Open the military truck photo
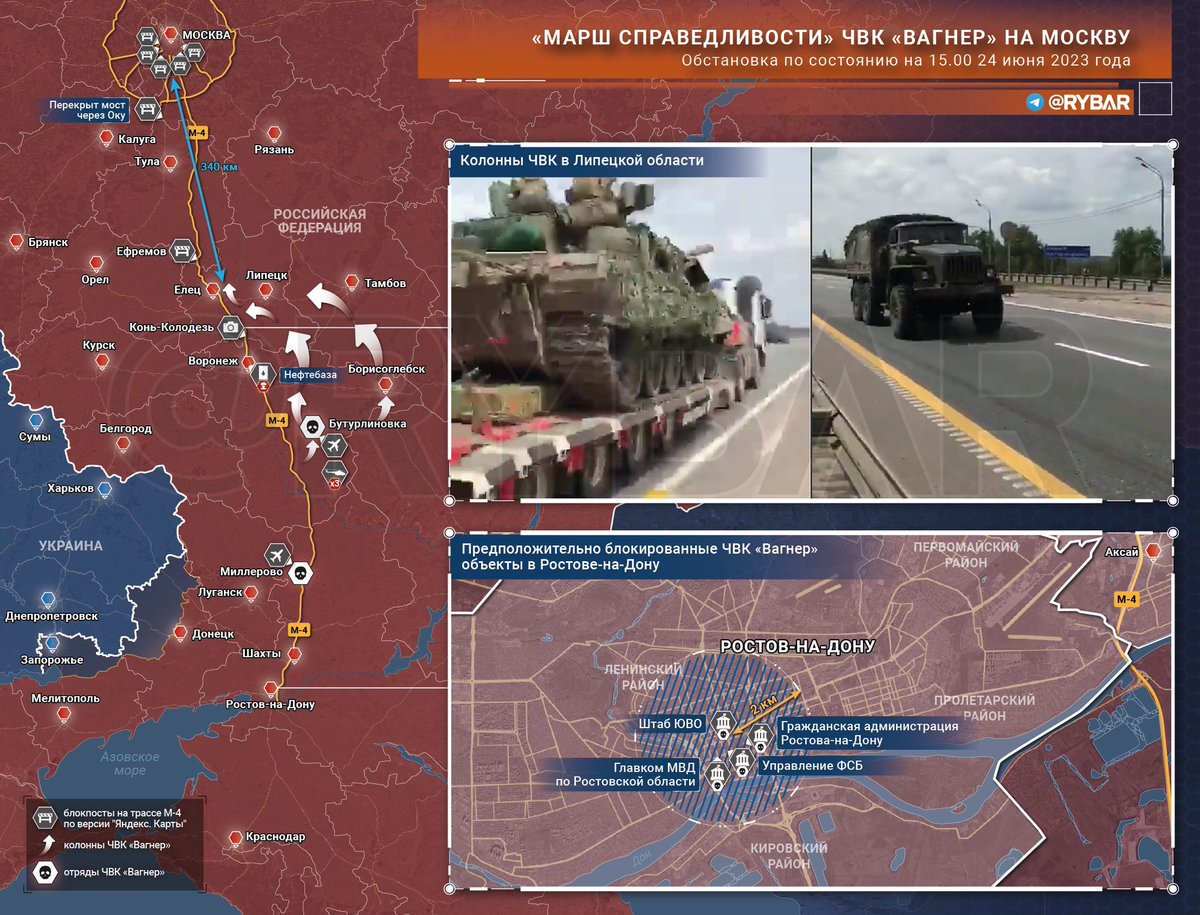This screenshot has width=1200, height=915. (x=990, y=321)
